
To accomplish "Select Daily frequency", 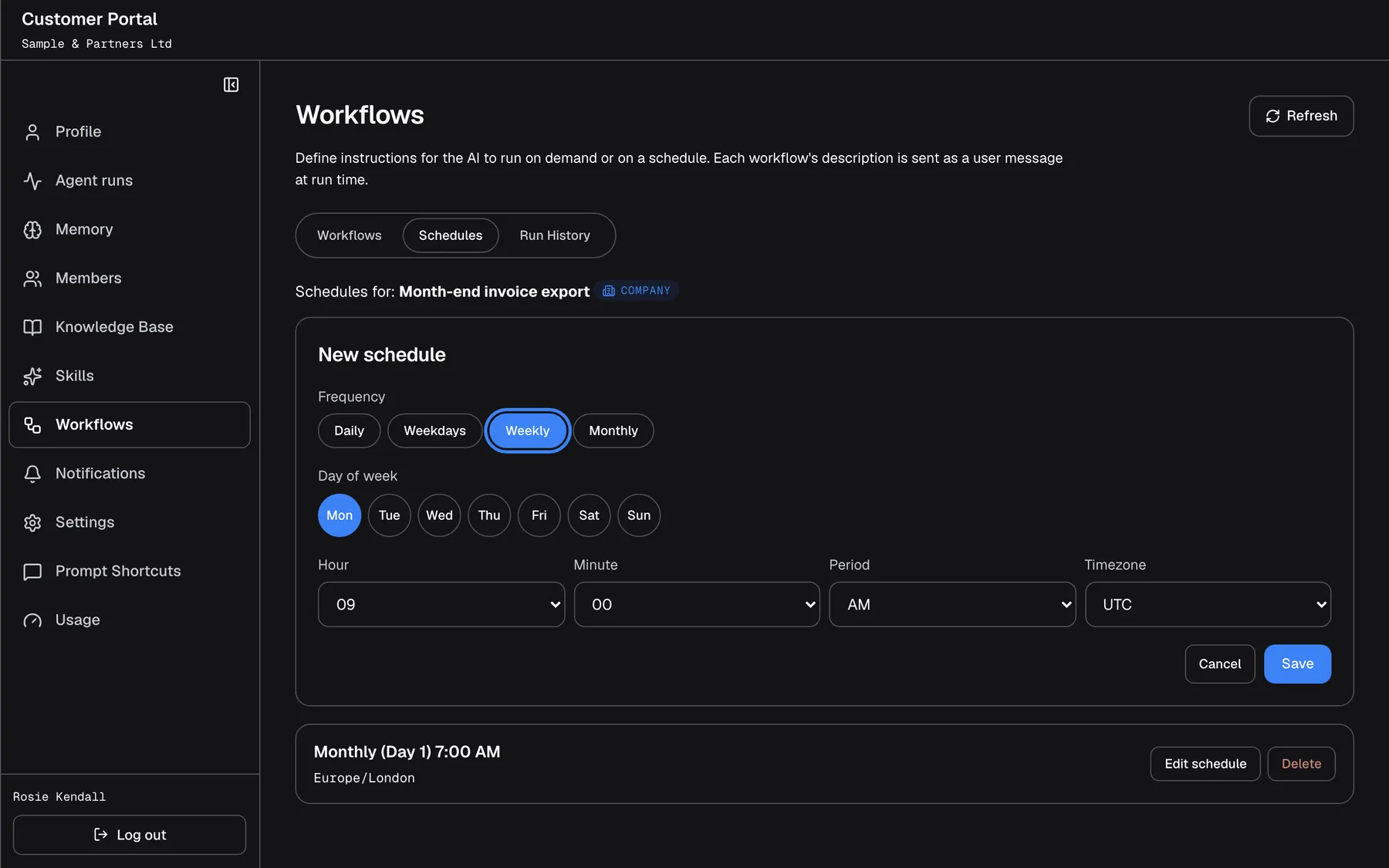I will (349, 431).
